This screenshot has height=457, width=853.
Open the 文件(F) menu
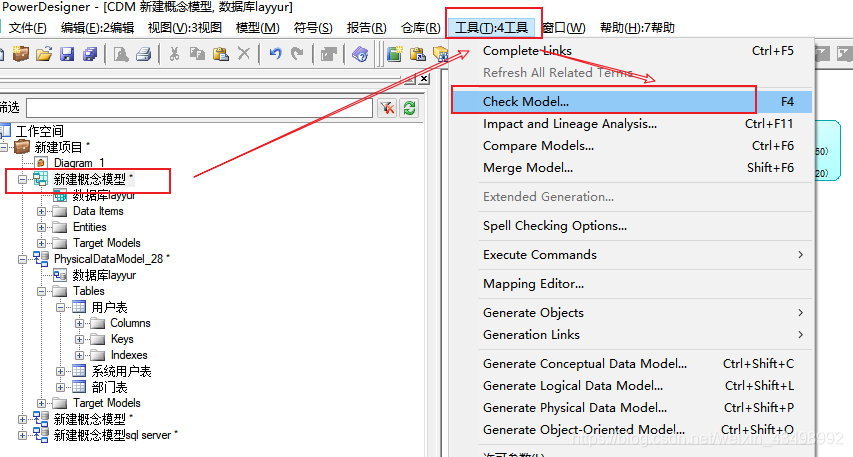point(27,27)
